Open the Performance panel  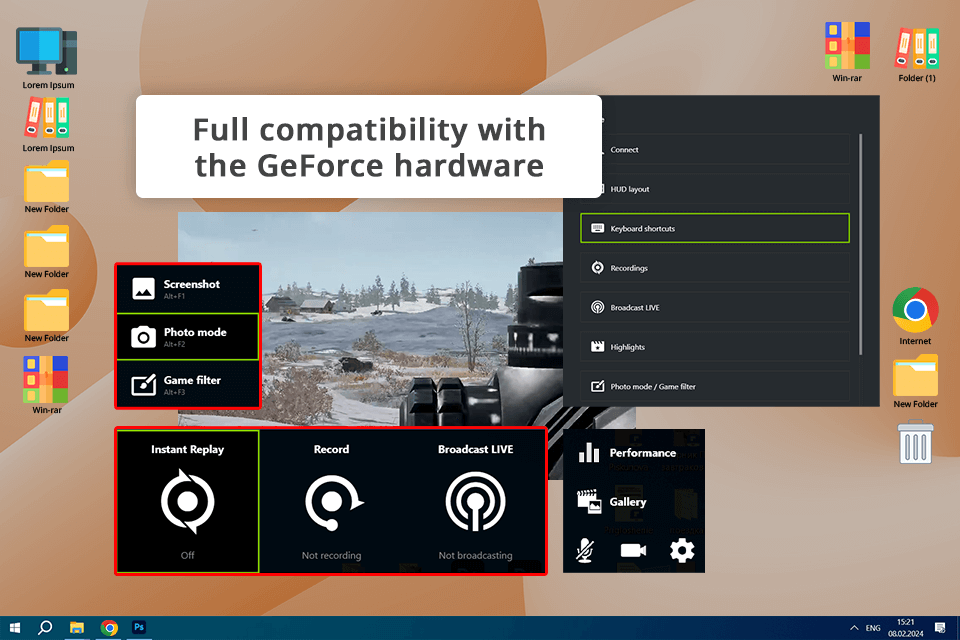(634, 453)
